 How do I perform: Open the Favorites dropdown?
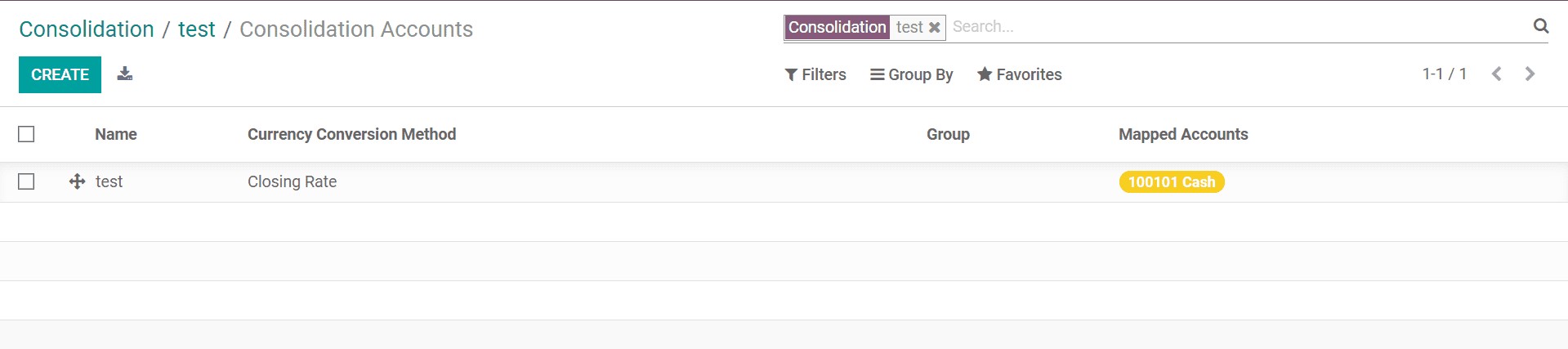pos(1019,74)
